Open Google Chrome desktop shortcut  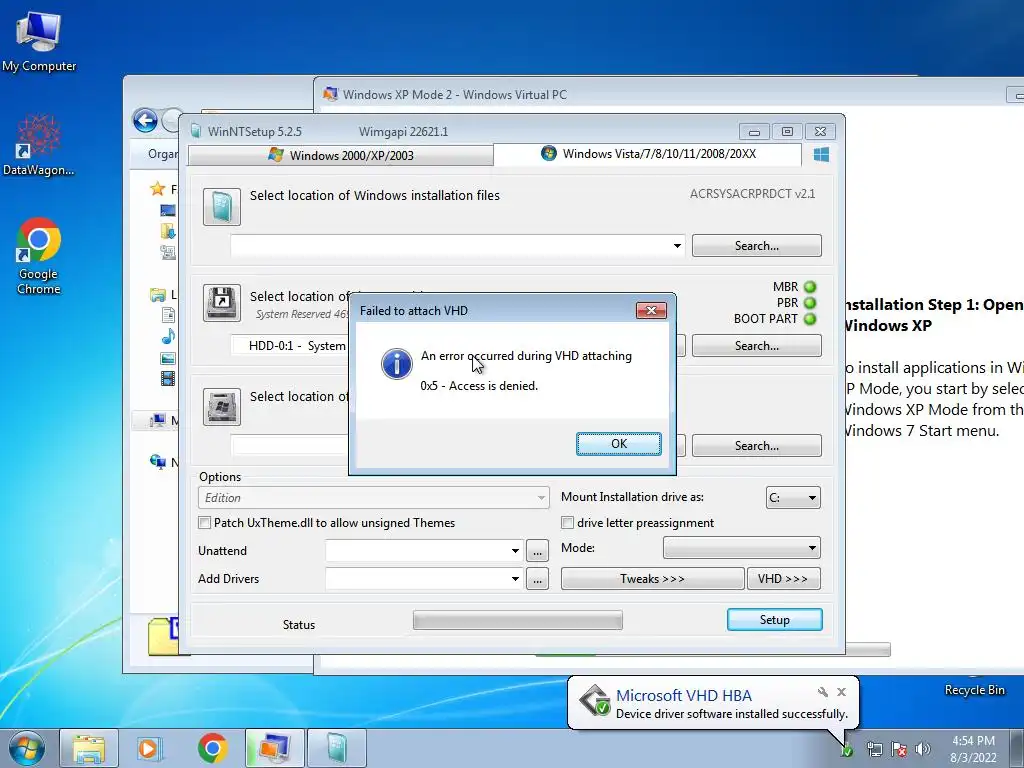39,256
